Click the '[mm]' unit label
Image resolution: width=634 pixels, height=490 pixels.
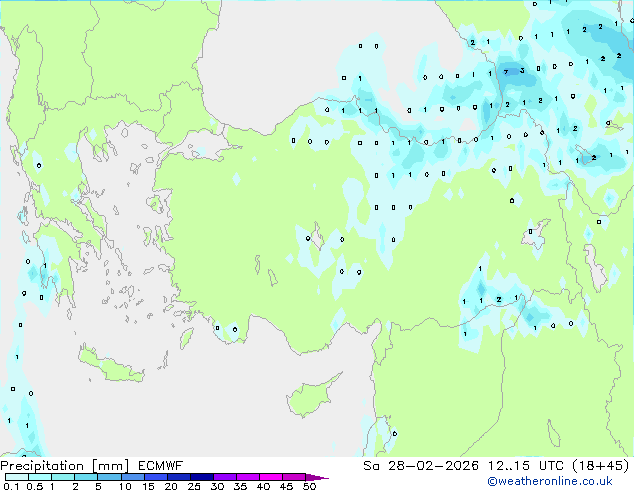point(111,466)
